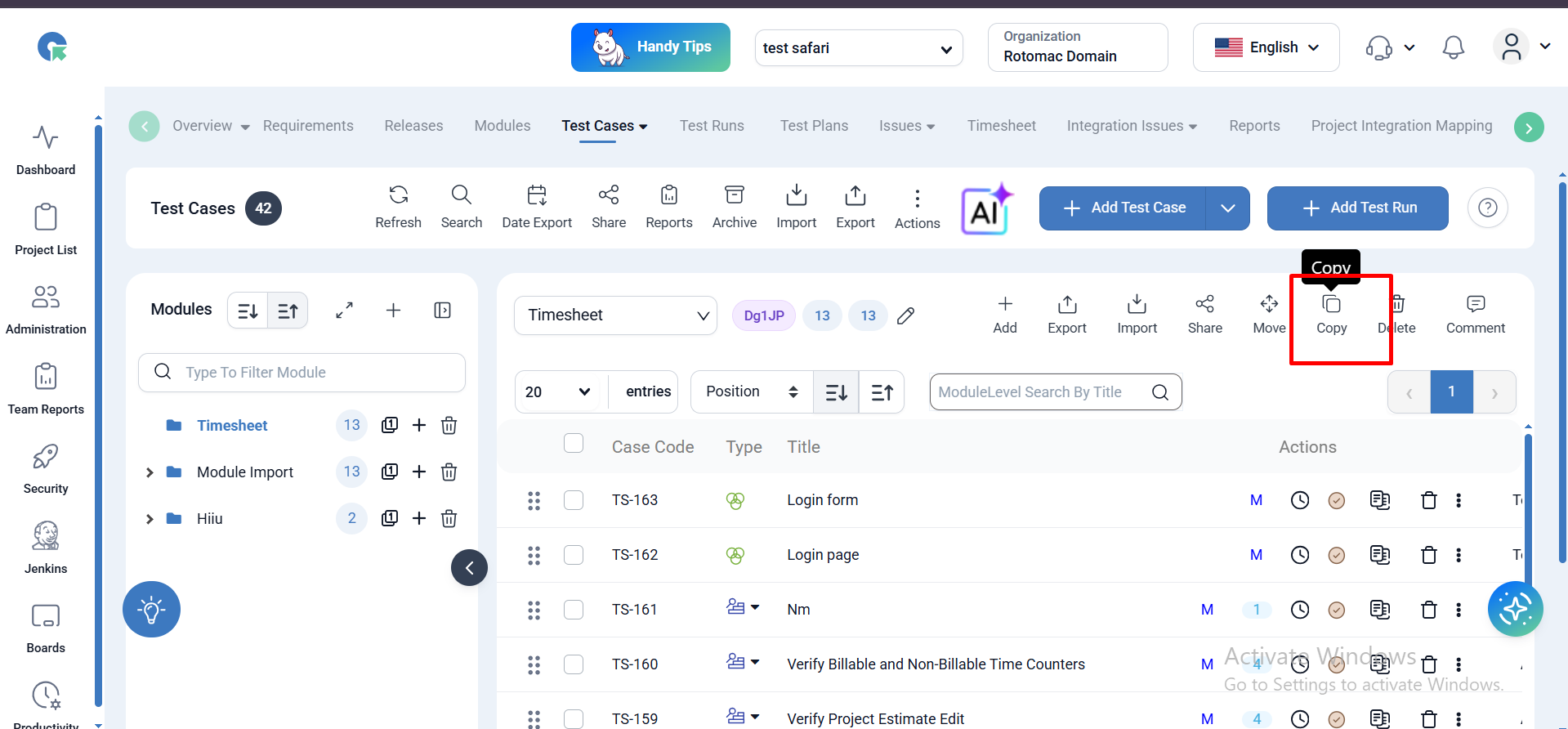1568x729 pixels.
Task: Delete the Hiiu module with trash icon
Action: tap(449, 519)
